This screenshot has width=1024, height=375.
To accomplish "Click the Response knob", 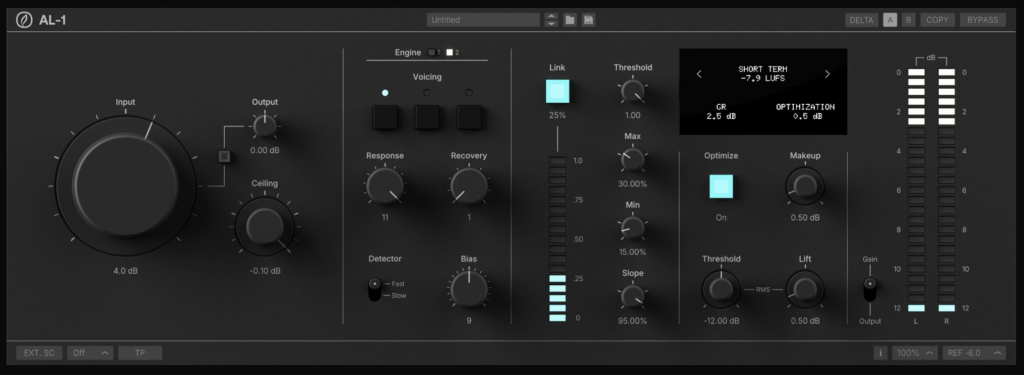I will coord(385,186).
